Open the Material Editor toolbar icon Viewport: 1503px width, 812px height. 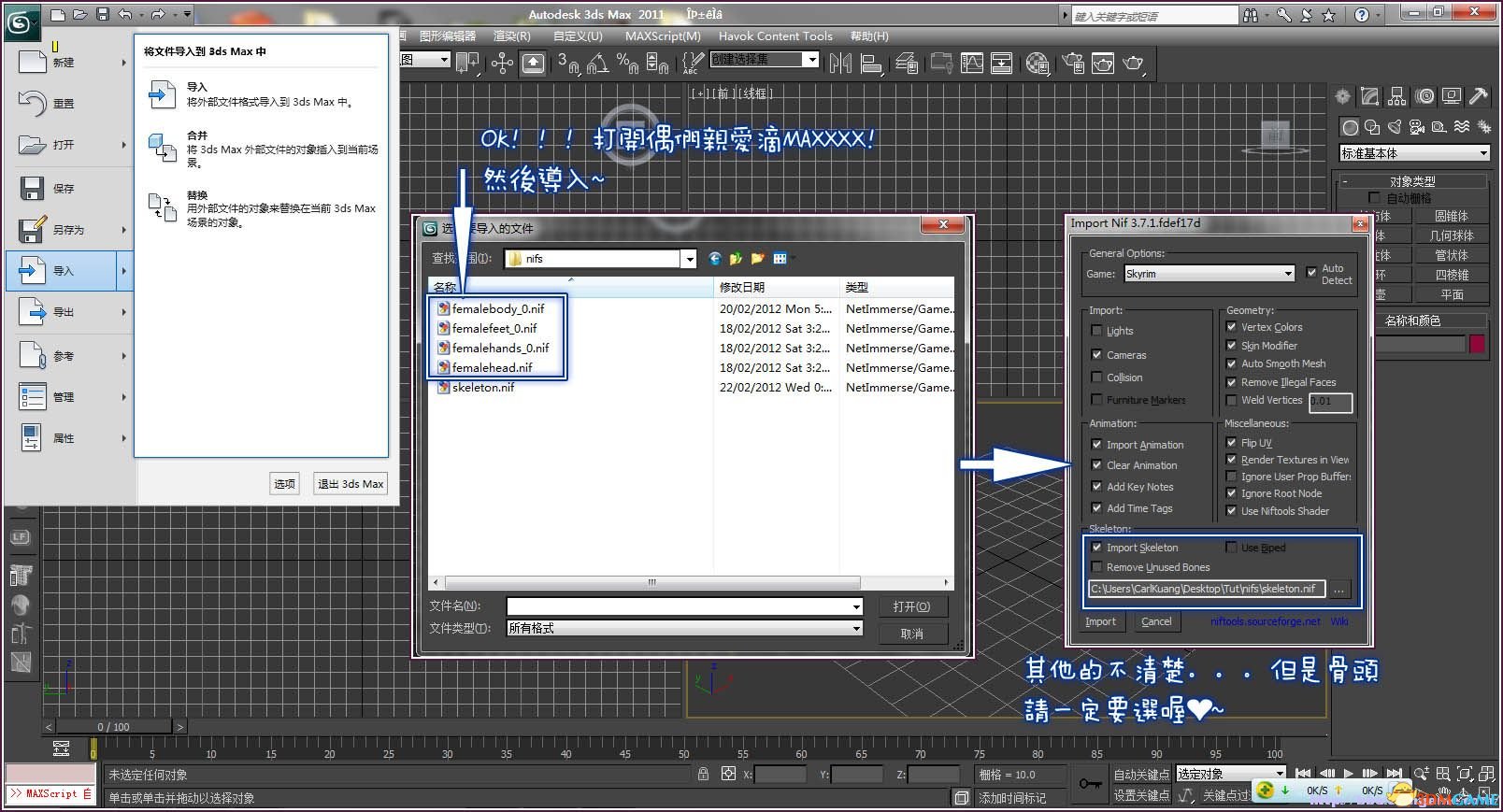pyautogui.click(x=1038, y=63)
